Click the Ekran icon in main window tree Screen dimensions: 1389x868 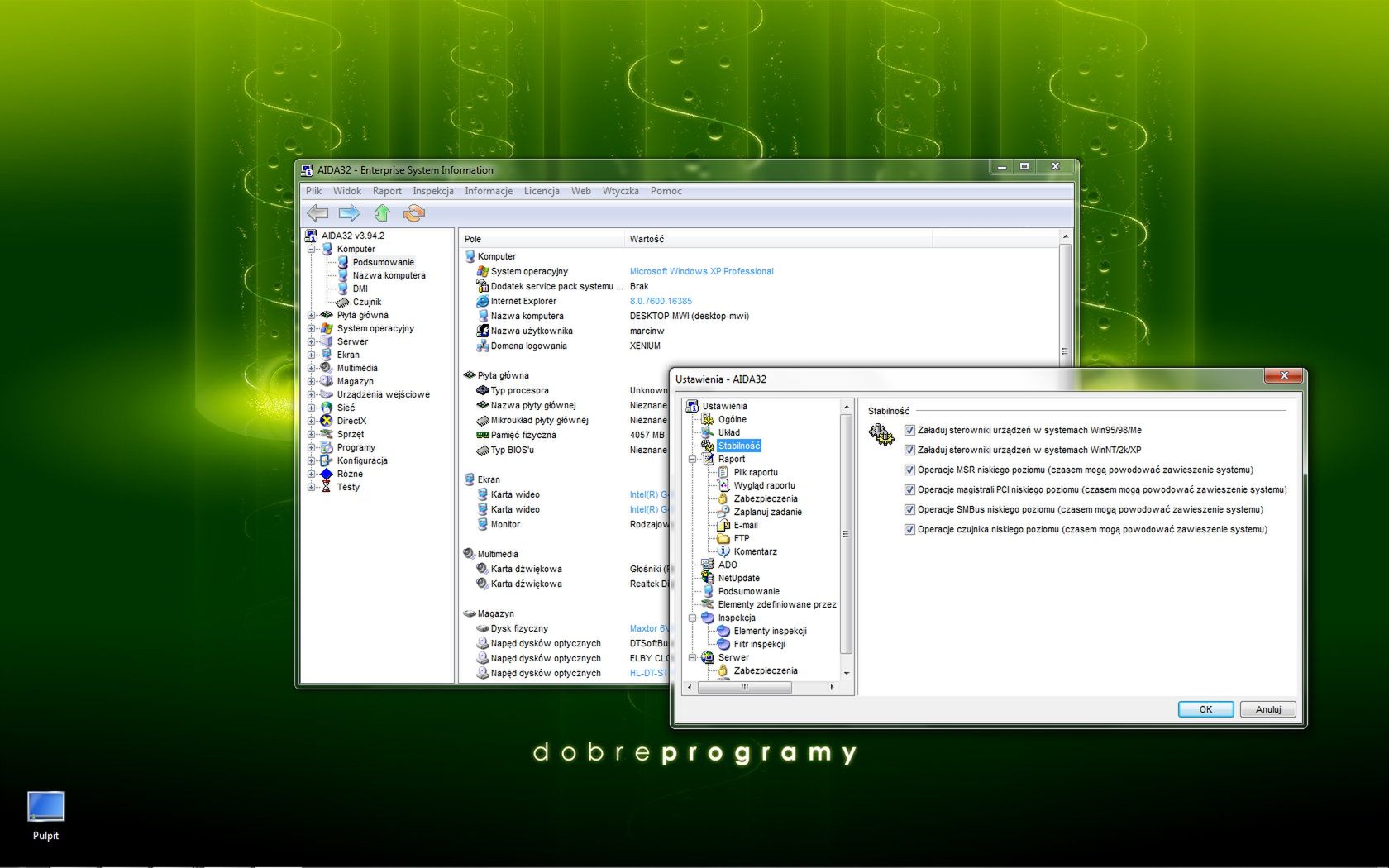(327, 355)
